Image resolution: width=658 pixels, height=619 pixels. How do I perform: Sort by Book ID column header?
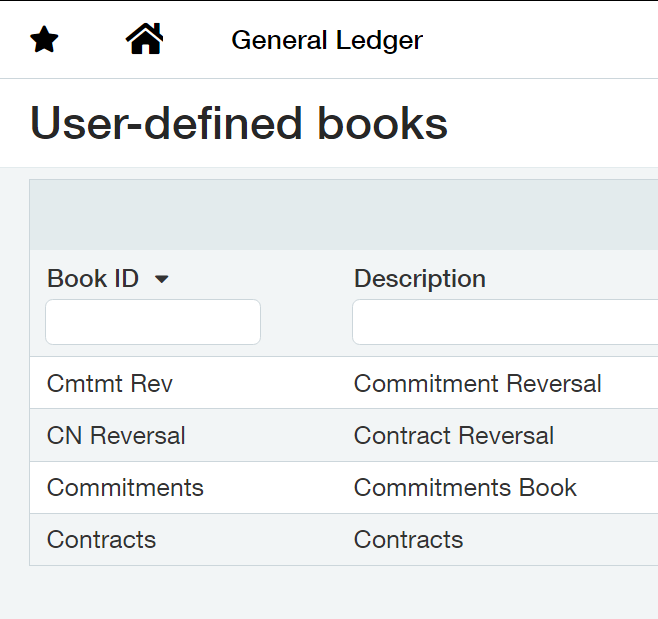93,279
